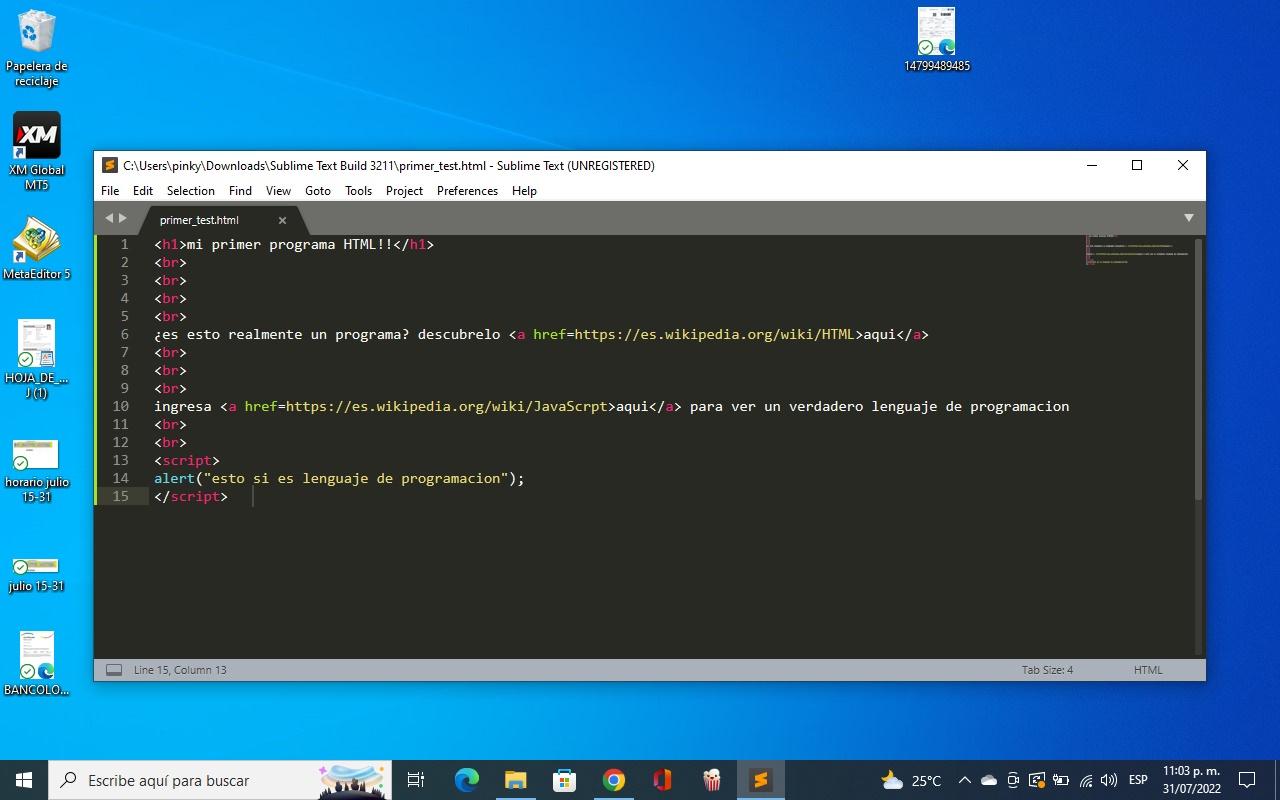Screen dimensions: 1280x800
Task: Click Line 15, Column 13 status text
Action: click(180, 670)
